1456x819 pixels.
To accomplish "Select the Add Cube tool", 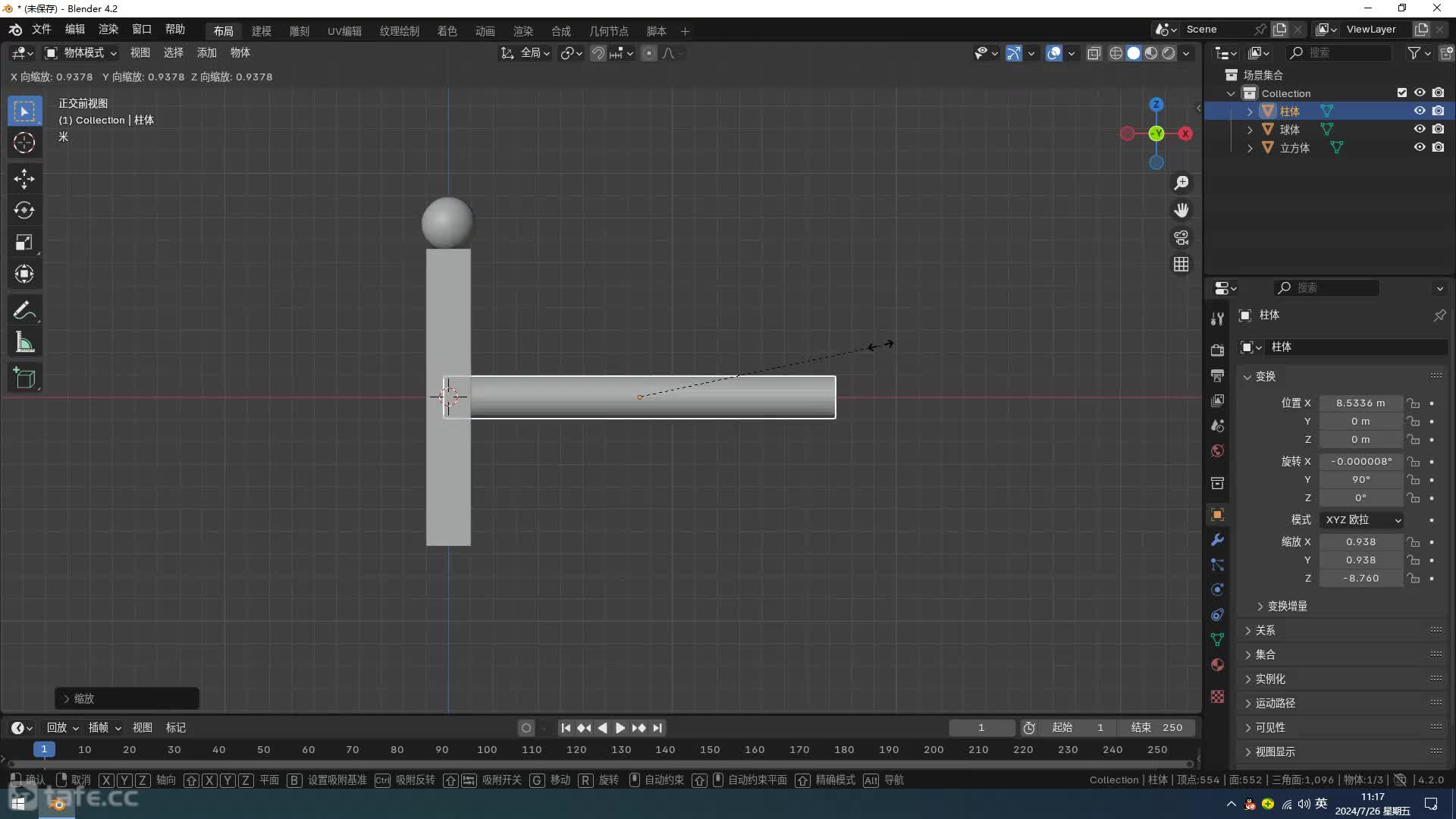I will pyautogui.click(x=24, y=378).
